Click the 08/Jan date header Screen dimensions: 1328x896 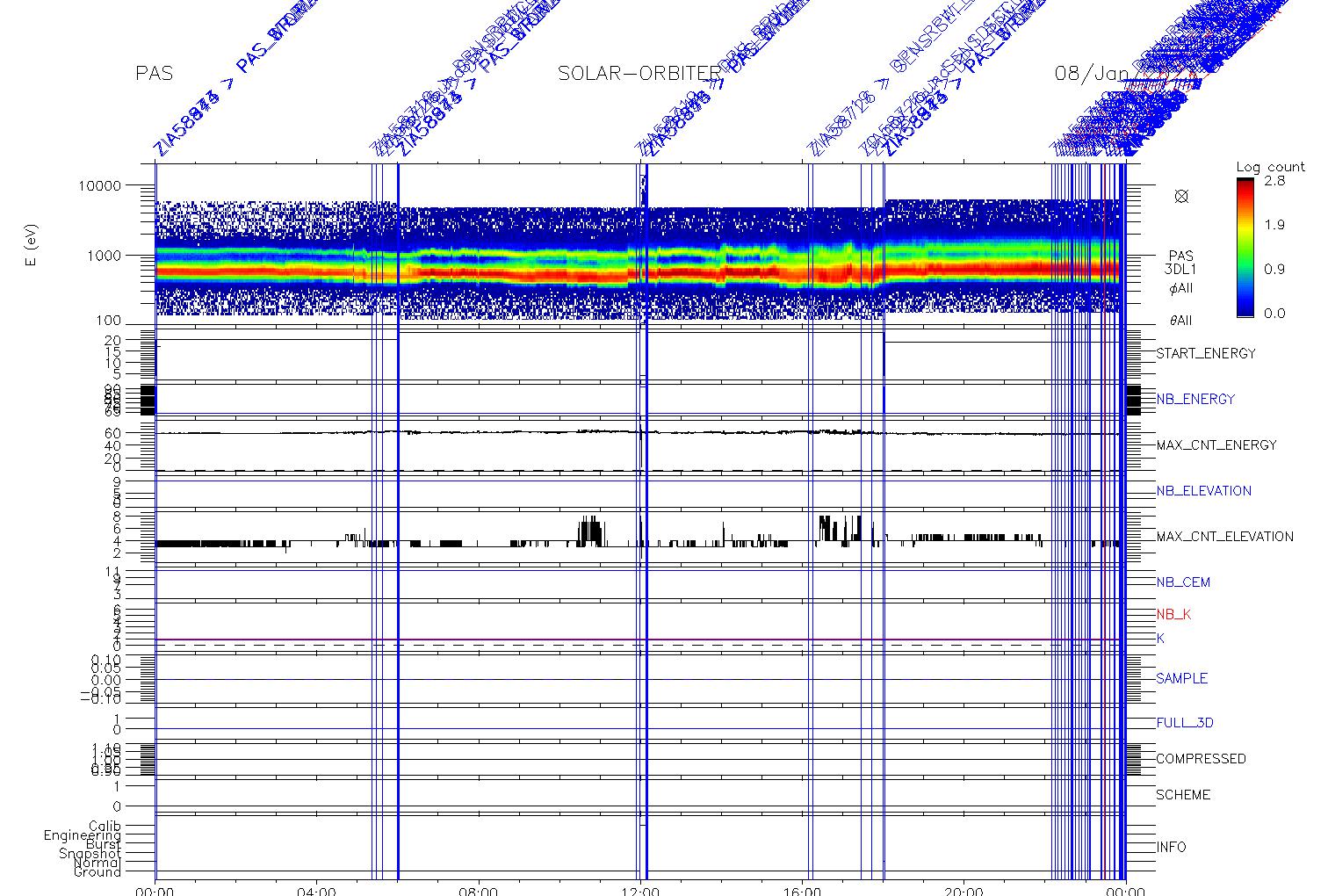1091,73
